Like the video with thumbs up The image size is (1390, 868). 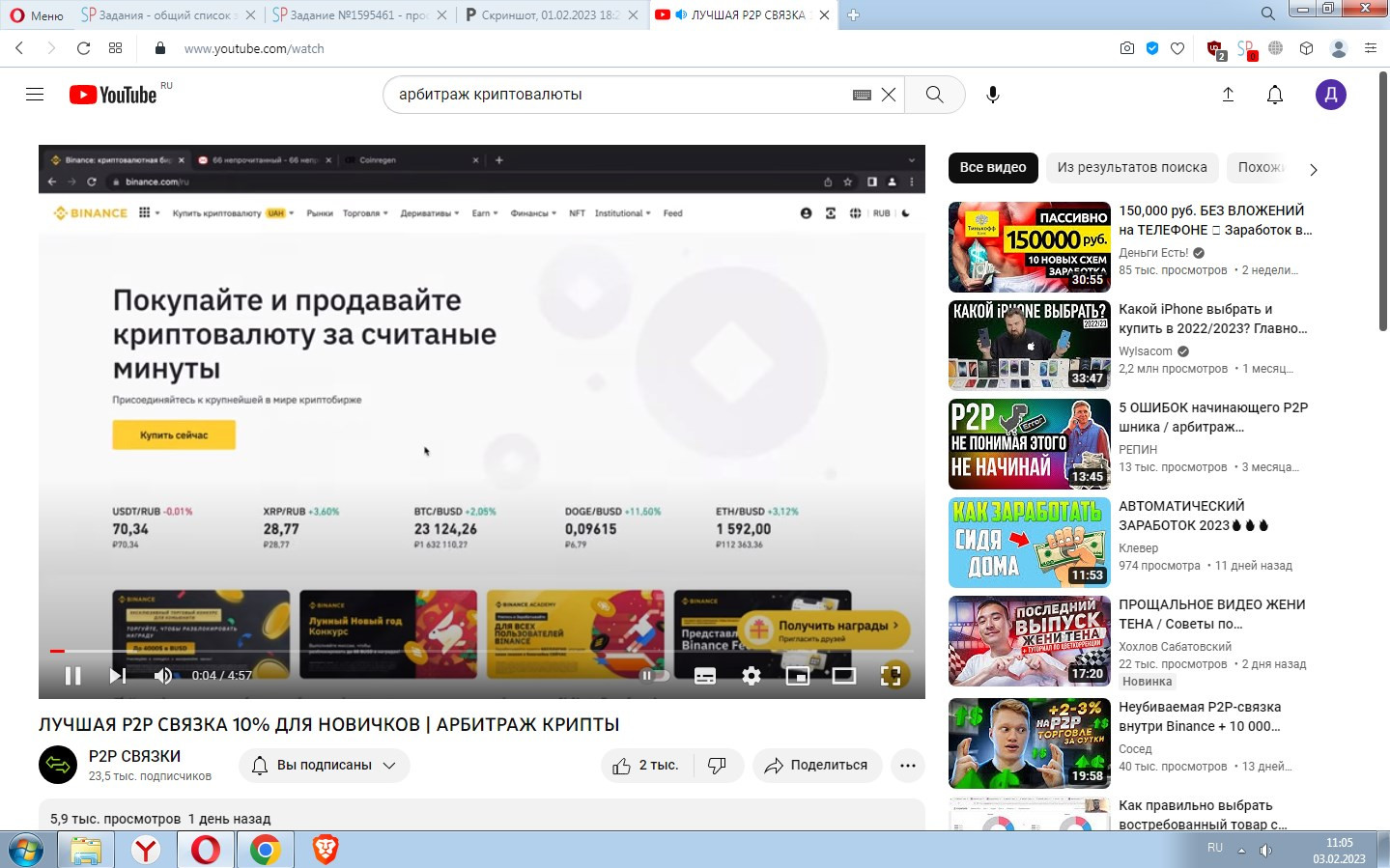(x=646, y=766)
